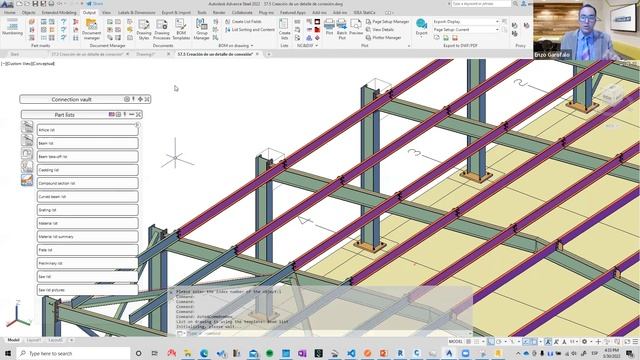Open plot Preview

pyautogui.click(x=356, y=27)
